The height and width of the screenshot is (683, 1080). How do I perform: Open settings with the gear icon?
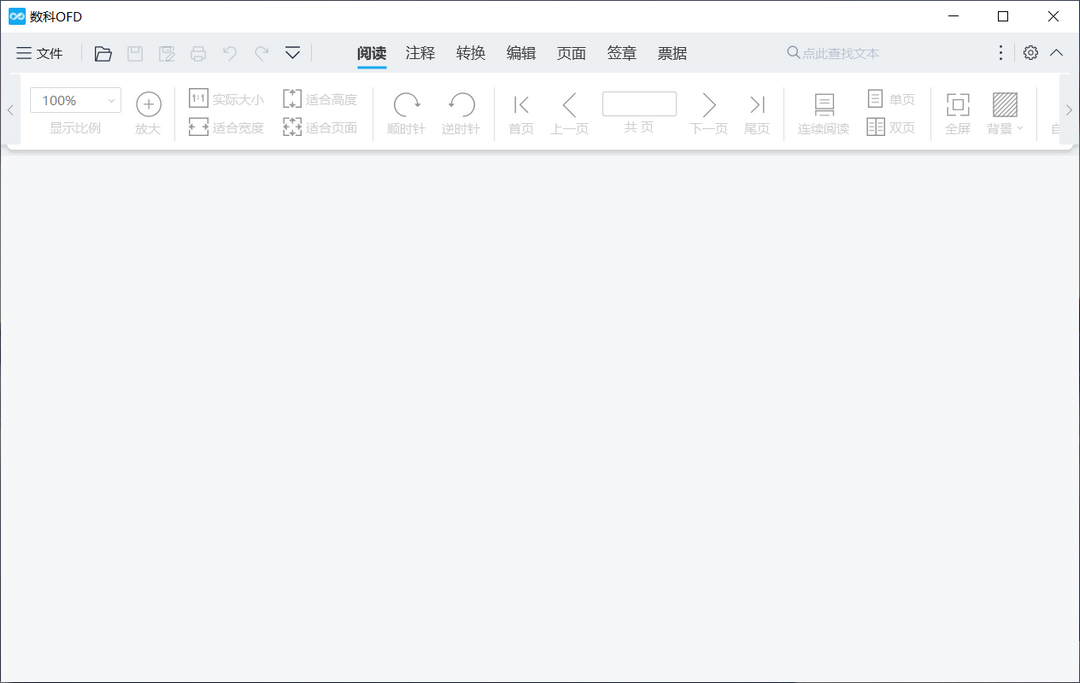coord(1030,53)
